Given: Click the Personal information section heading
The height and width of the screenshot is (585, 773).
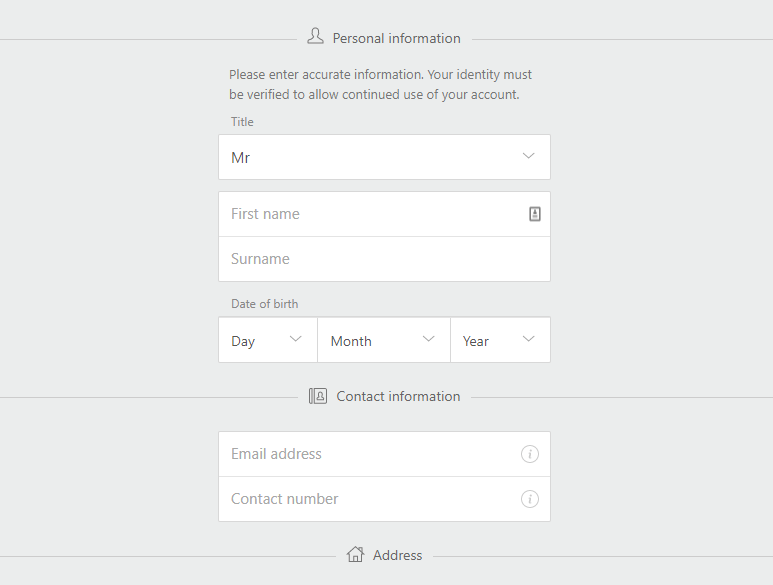Looking at the screenshot, I should coord(396,38).
